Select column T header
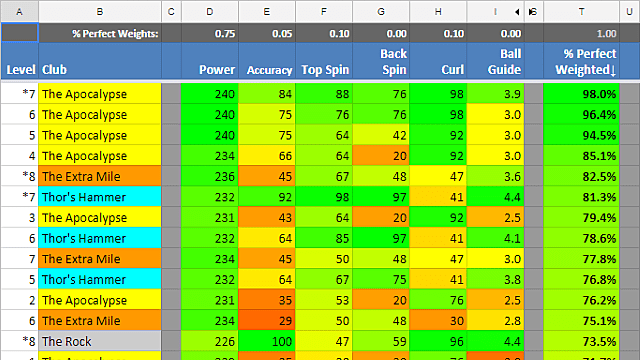Image resolution: width=640 pixels, height=360 pixels. point(581,12)
